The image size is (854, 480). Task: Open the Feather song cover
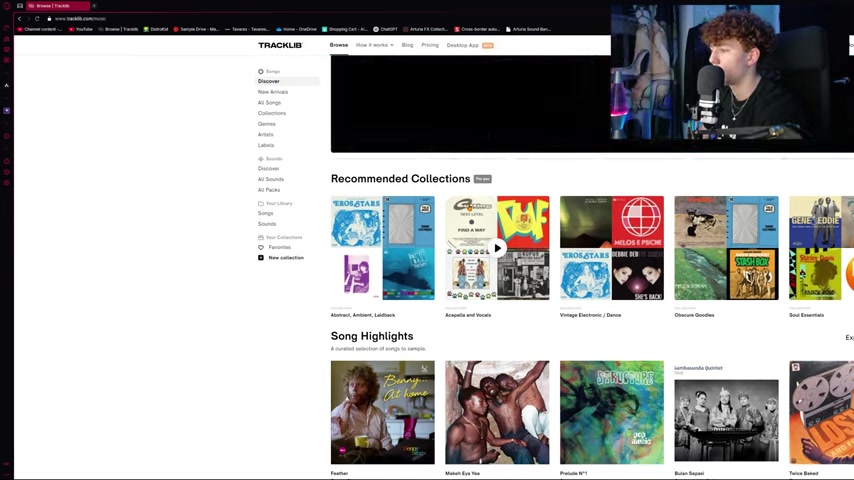click(x=382, y=412)
